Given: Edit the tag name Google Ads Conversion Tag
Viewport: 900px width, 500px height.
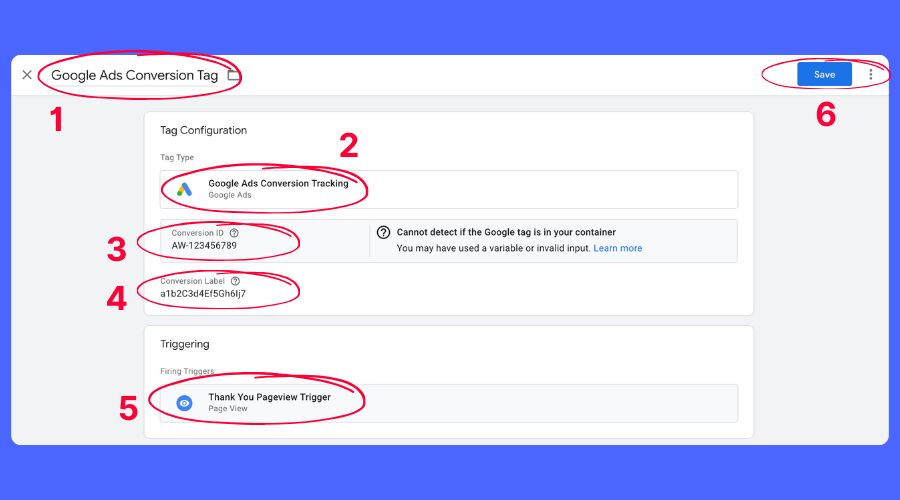Looking at the screenshot, I should point(135,75).
